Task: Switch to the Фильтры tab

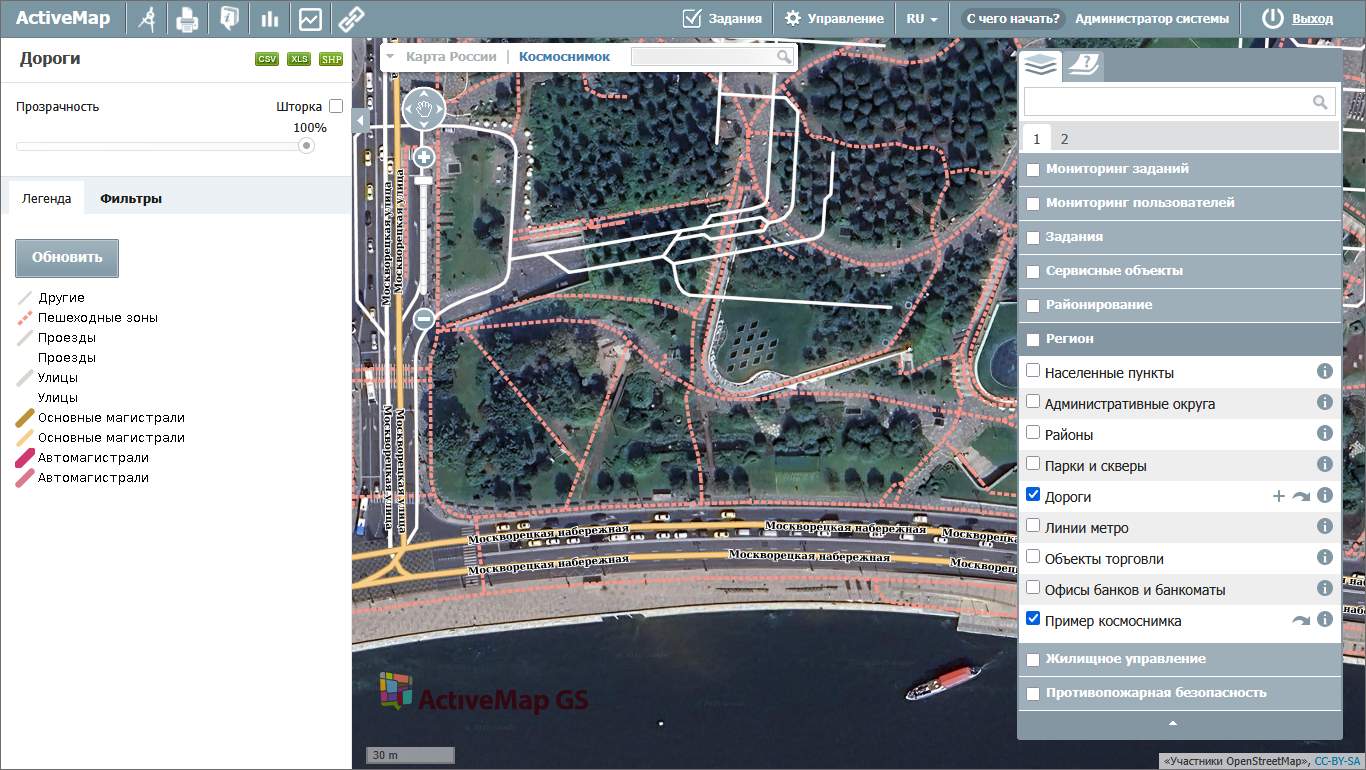Action: point(131,198)
